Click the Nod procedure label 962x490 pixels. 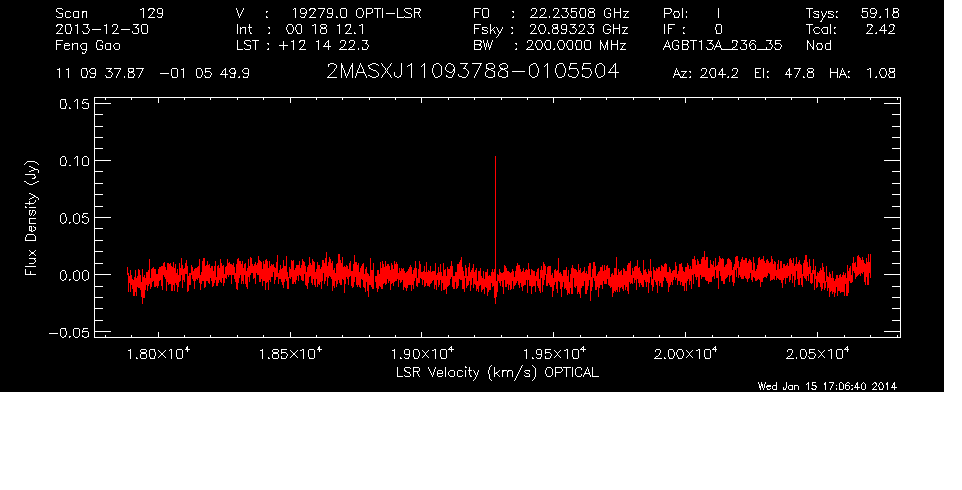point(818,45)
